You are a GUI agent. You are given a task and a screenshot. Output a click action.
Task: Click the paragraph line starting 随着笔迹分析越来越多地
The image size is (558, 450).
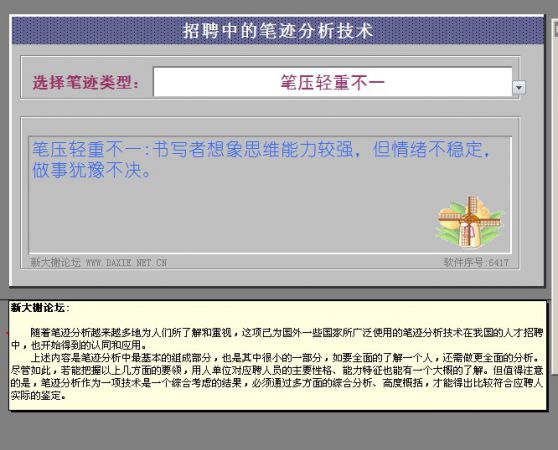click(x=287, y=333)
